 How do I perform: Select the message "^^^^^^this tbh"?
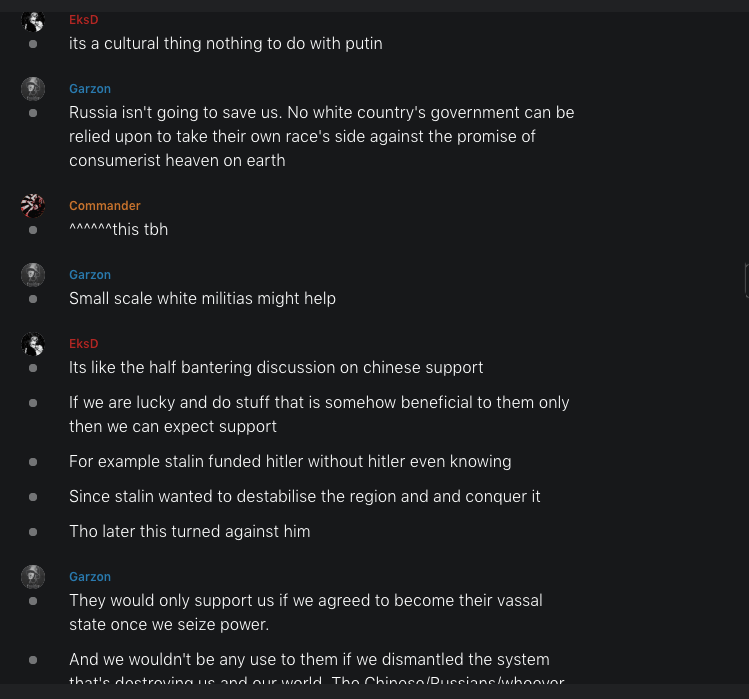(118, 230)
